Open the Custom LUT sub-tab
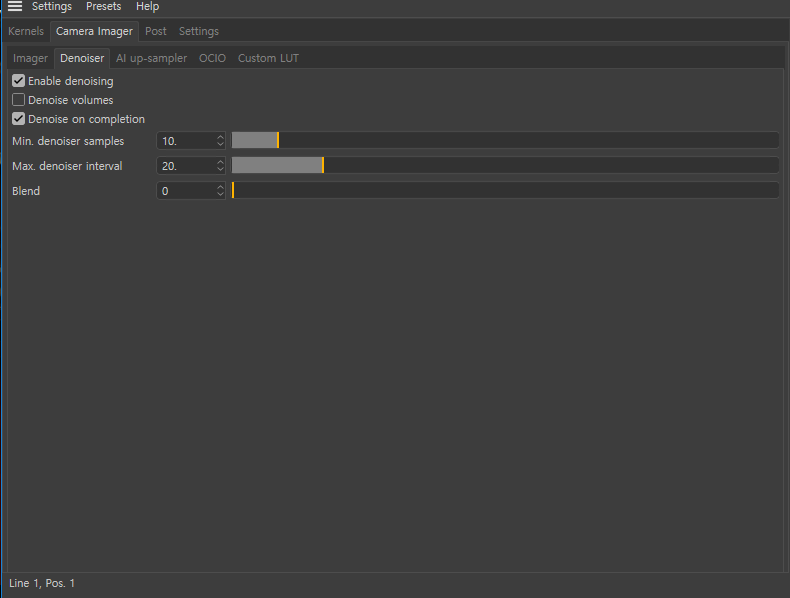Image resolution: width=790 pixels, height=598 pixels. tap(269, 58)
